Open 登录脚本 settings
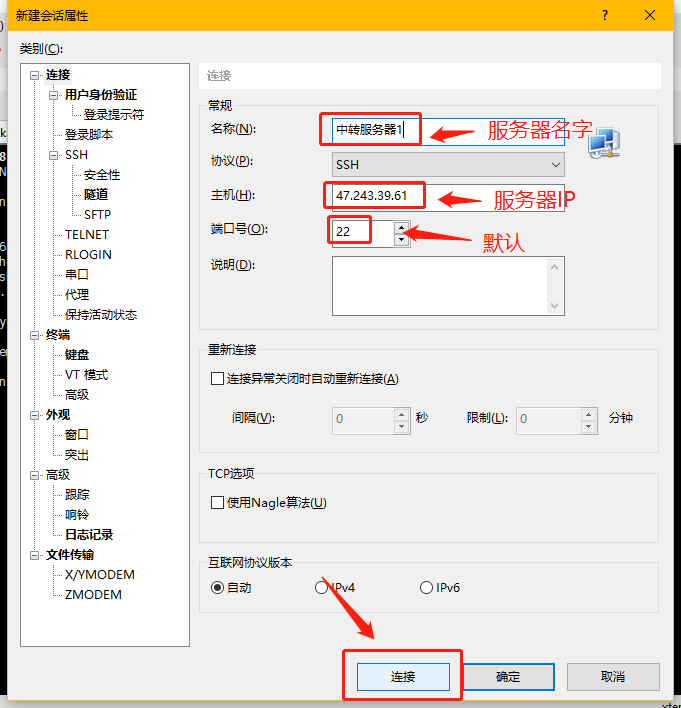 89,135
